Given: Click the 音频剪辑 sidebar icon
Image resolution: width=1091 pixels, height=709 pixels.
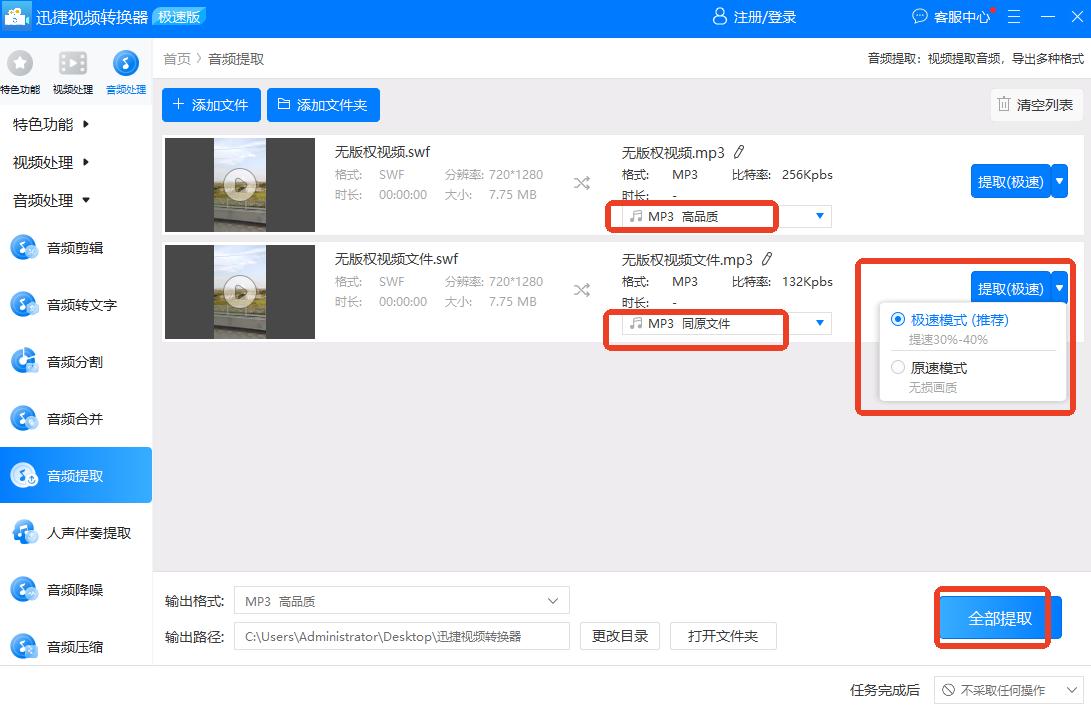Looking at the screenshot, I should pos(24,248).
